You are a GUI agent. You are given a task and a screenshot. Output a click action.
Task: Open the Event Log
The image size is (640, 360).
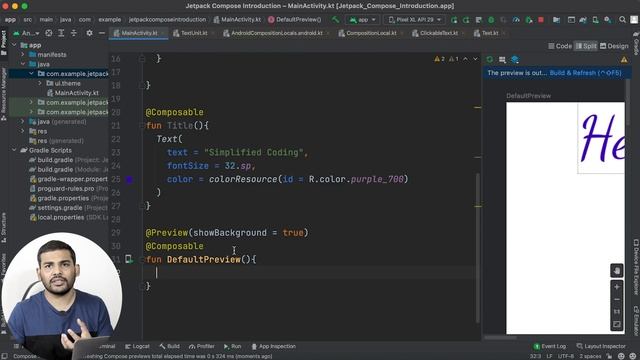[x=550, y=346]
